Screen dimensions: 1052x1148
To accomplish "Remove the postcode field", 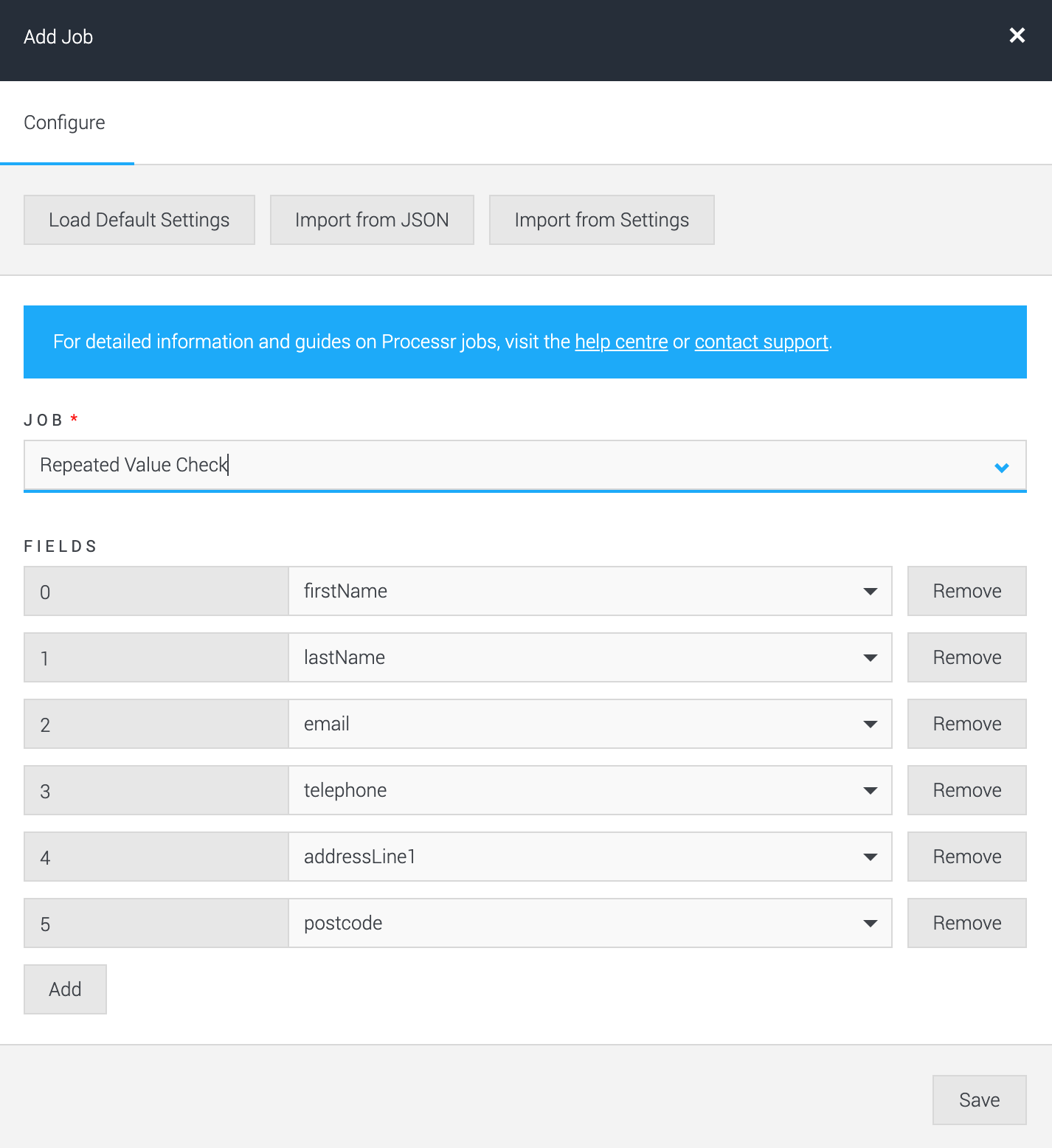I will click(x=966, y=923).
